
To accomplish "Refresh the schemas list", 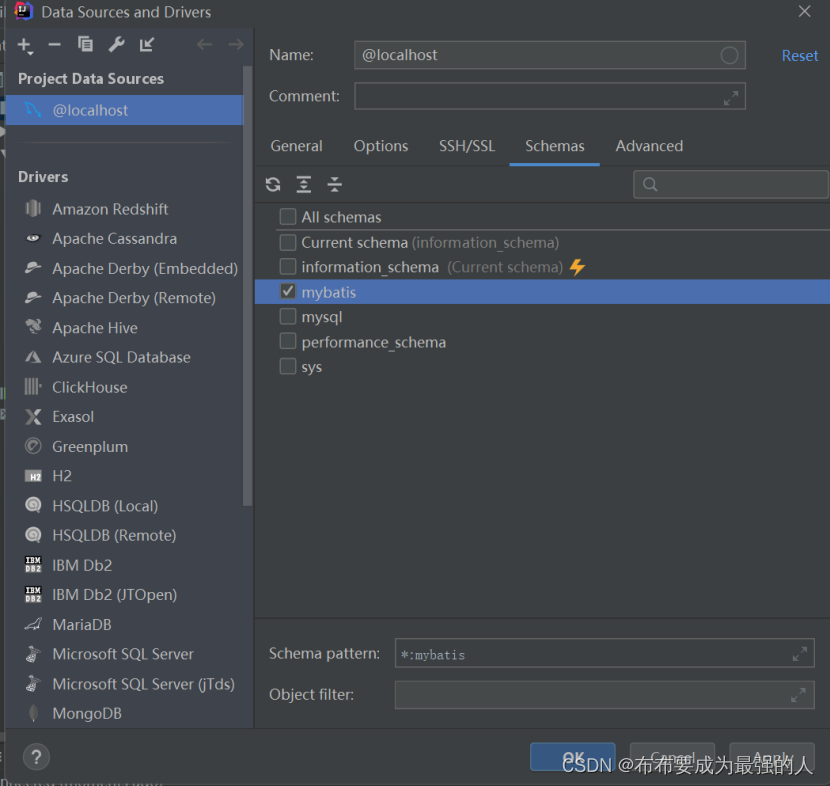I will (x=273, y=184).
